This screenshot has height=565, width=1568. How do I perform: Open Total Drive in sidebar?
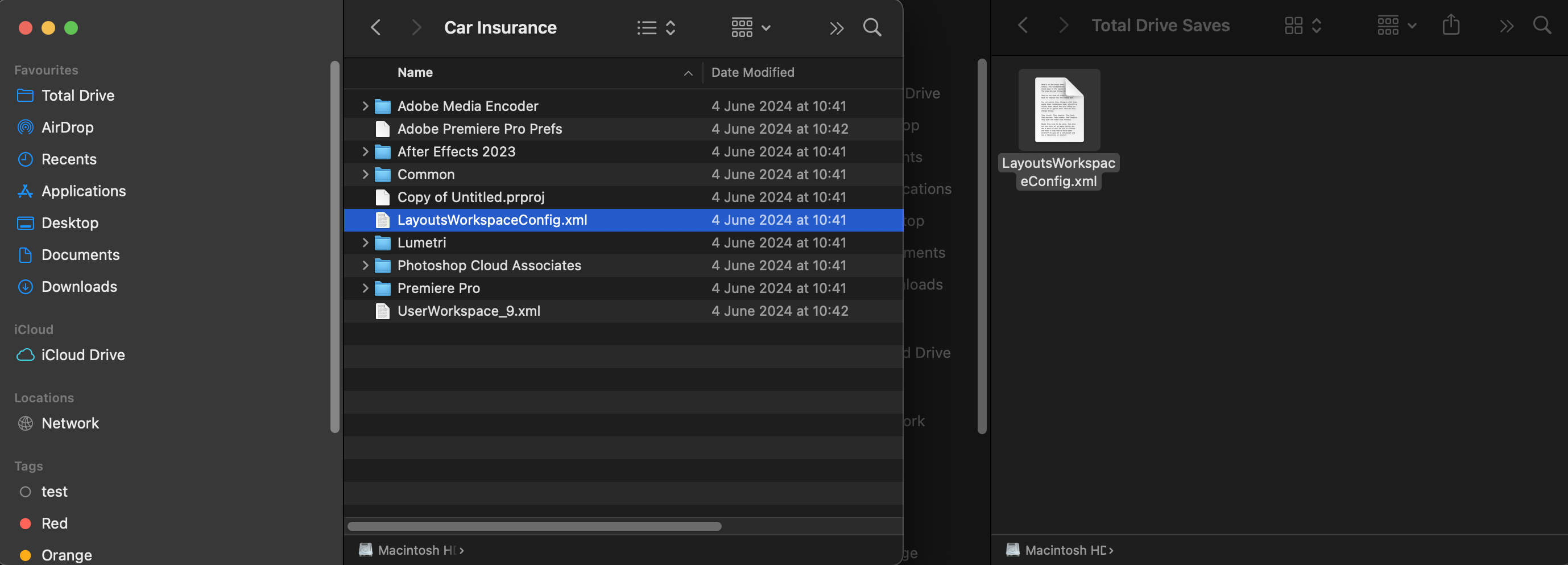coord(78,96)
